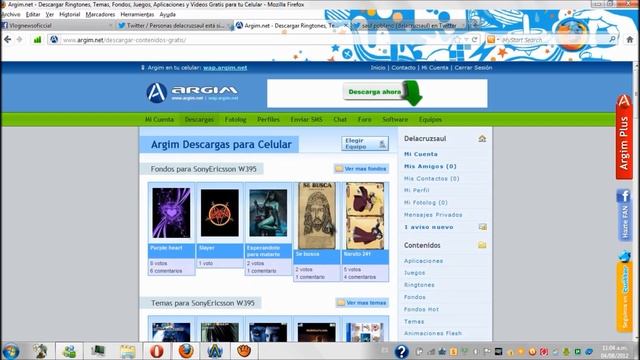640x360 pixels.
Task: Click the Firefox forward arrow
Action: click(x=20, y=40)
